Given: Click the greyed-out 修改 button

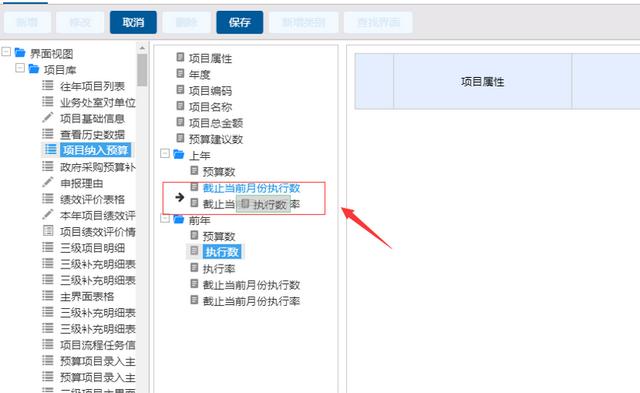Looking at the screenshot, I should click(80, 22).
